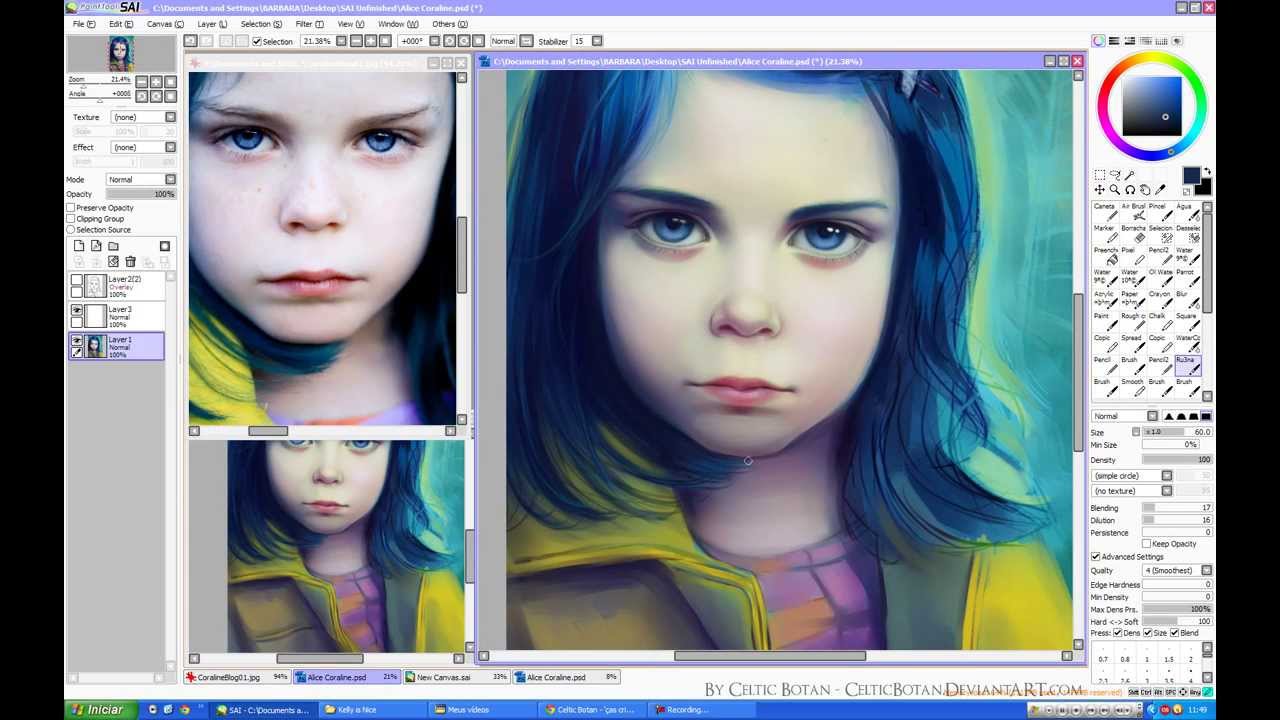
Task: Open the Layer menu
Action: click(212, 24)
